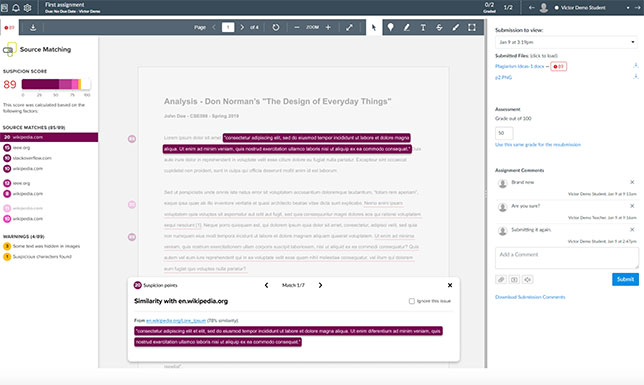This screenshot has height=385, width=644.
Task: Select the text annotation tool
Action: tap(423, 28)
